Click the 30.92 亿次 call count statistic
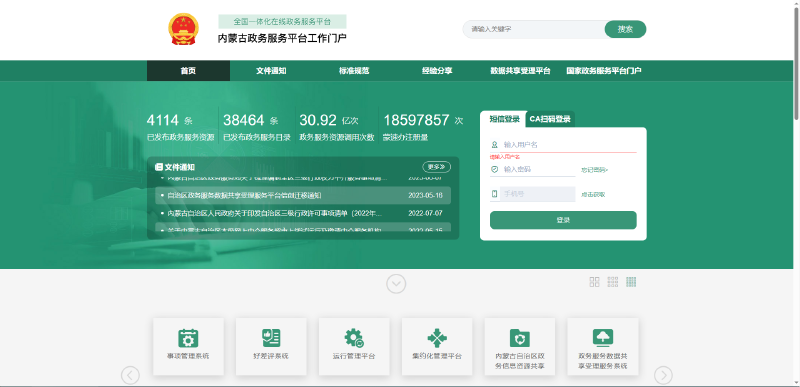Viewport: 800px width, 387px height. tap(337, 127)
